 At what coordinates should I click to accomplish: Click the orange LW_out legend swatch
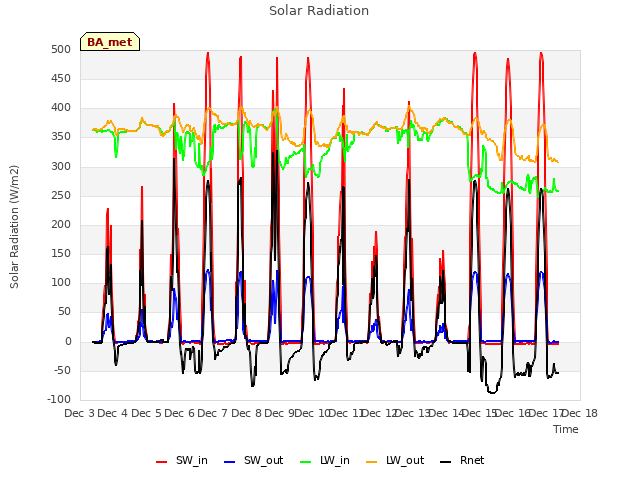click(372, 462)
